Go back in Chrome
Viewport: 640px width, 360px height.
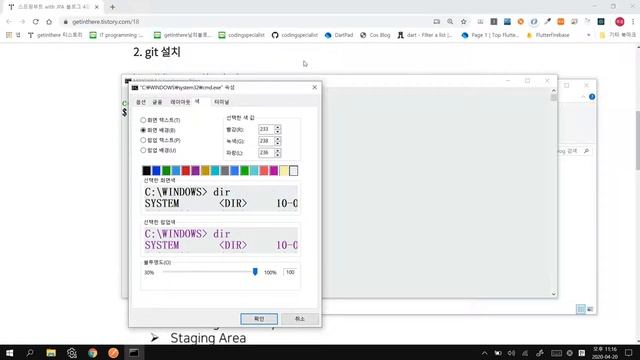pyautogui.click(x=9, y=22)
